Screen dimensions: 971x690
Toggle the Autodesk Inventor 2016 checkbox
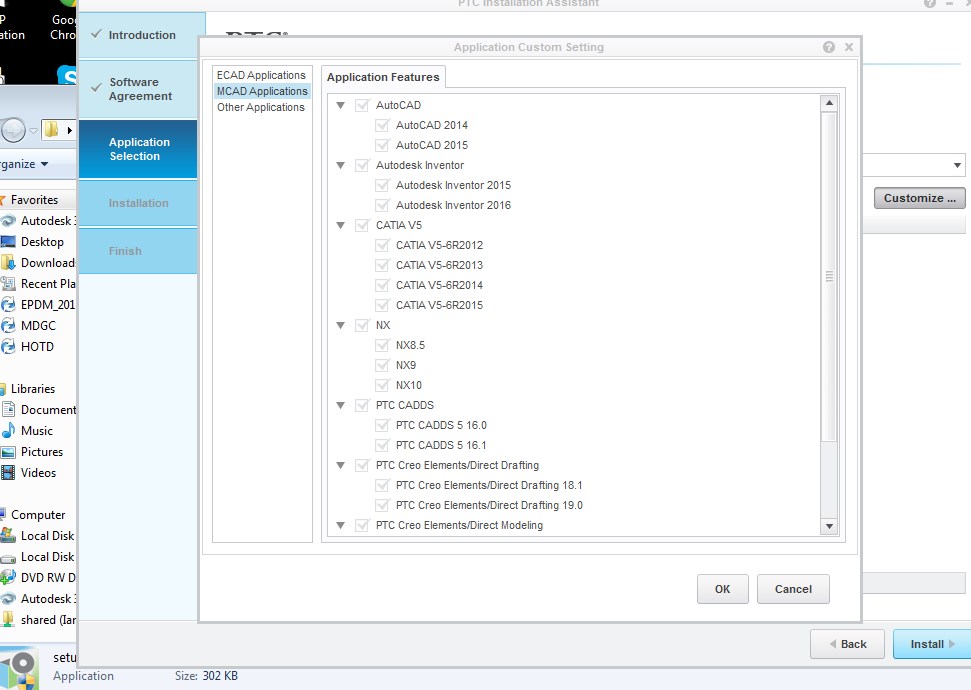382,205
